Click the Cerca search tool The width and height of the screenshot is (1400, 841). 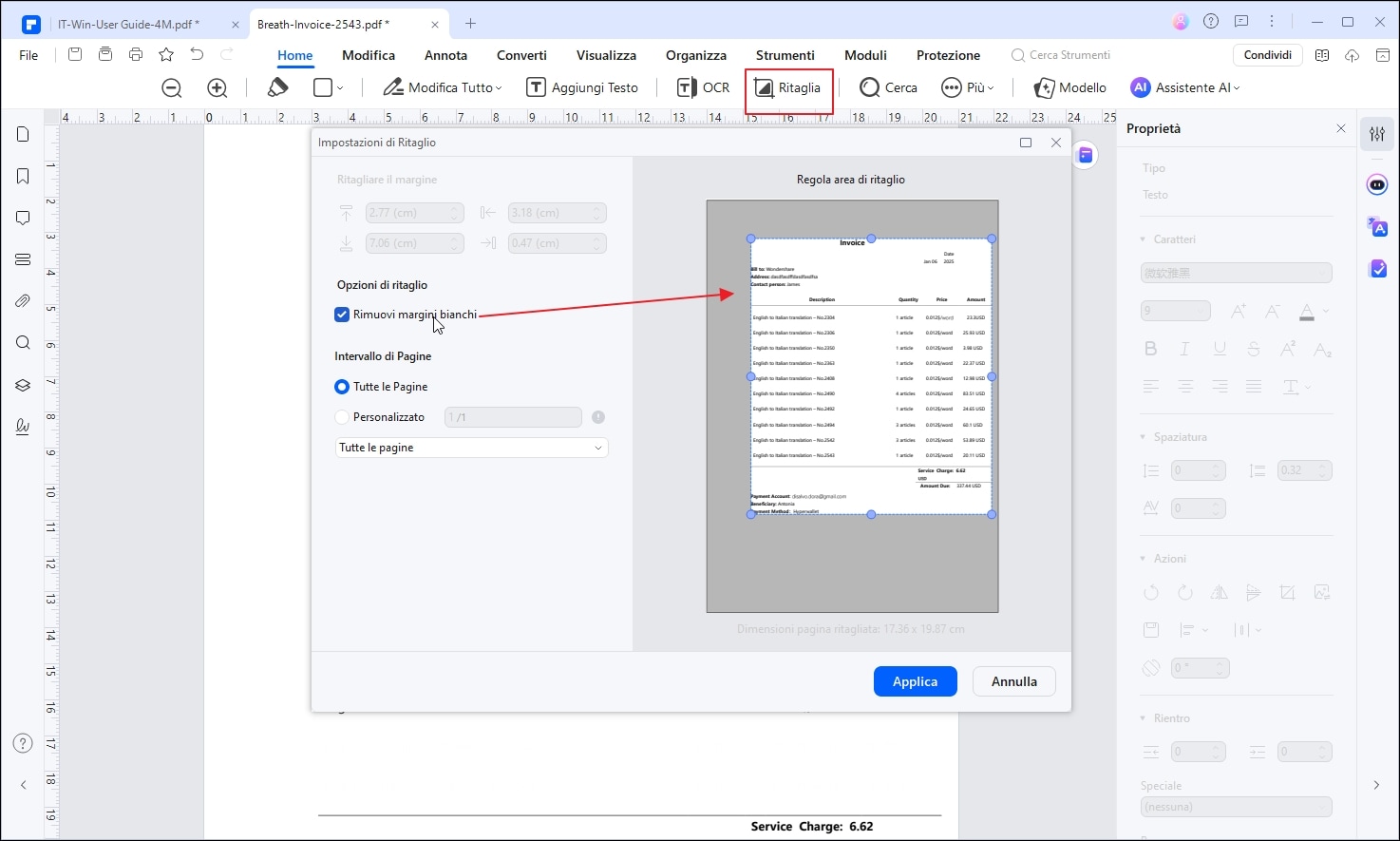[889, 87]
